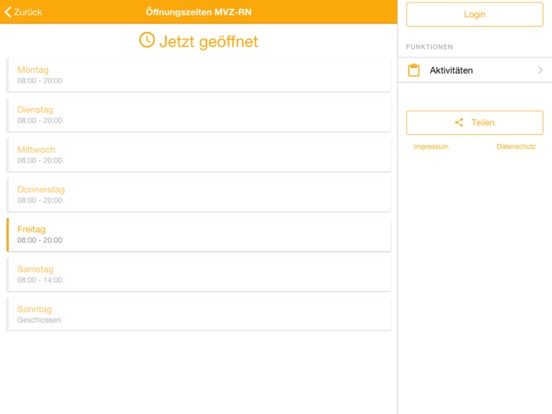Viewport: 552px width, 414px height.
Task: Click the Donnerstag day label
Action: (41, 189)
